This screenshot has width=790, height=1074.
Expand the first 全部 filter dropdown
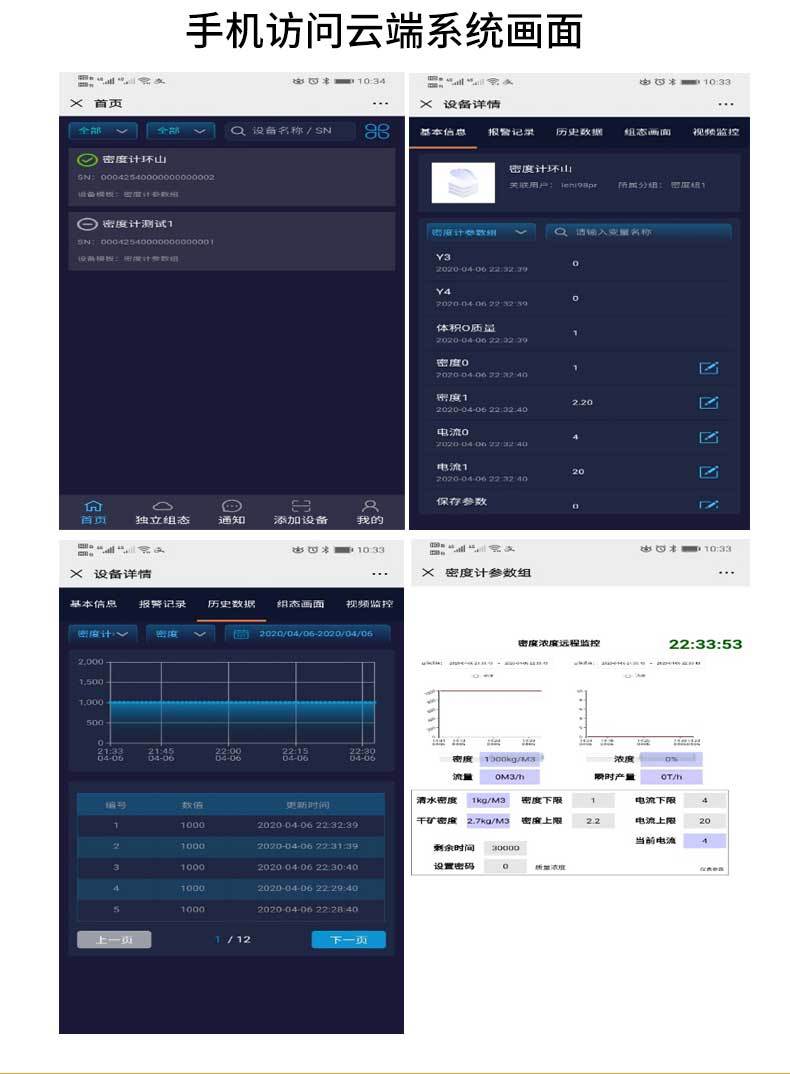click(103, 131)
